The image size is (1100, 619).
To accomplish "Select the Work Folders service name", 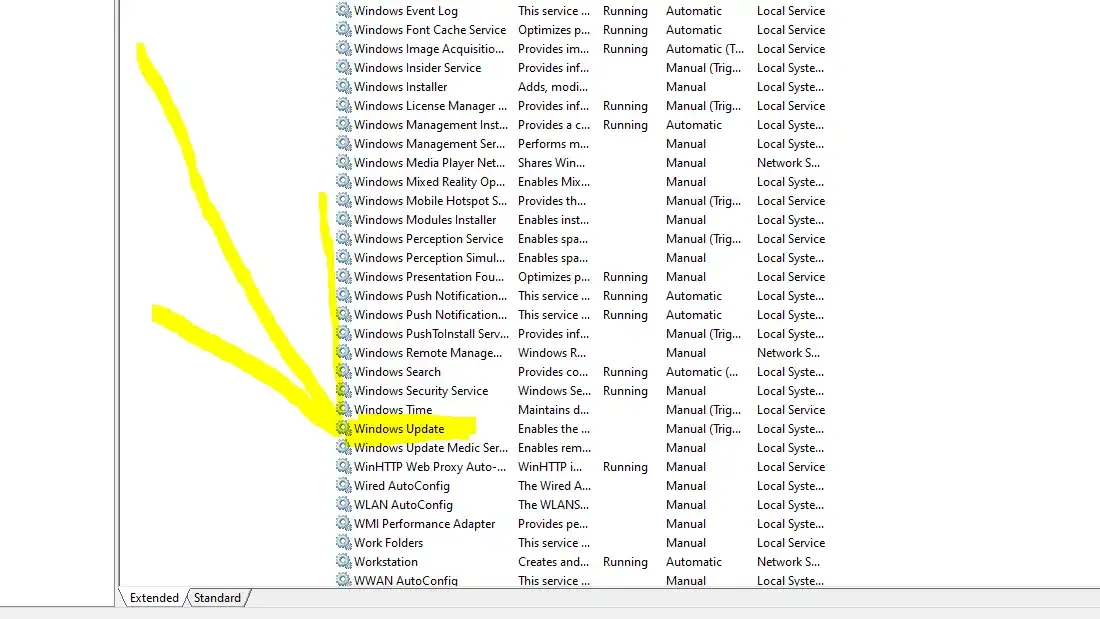I will (x=389, y=543).
